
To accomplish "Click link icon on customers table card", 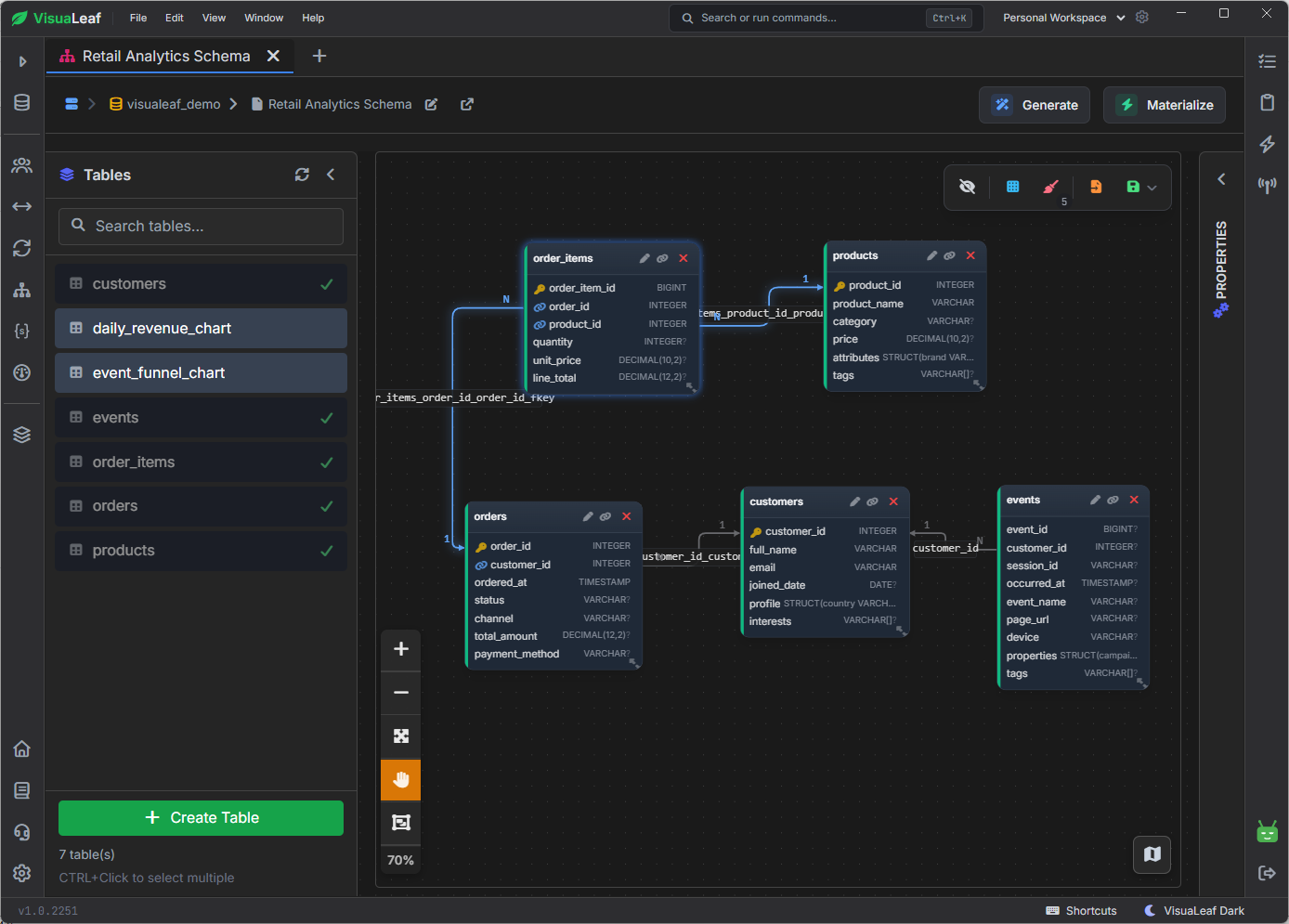I will (x=872, y=501).
